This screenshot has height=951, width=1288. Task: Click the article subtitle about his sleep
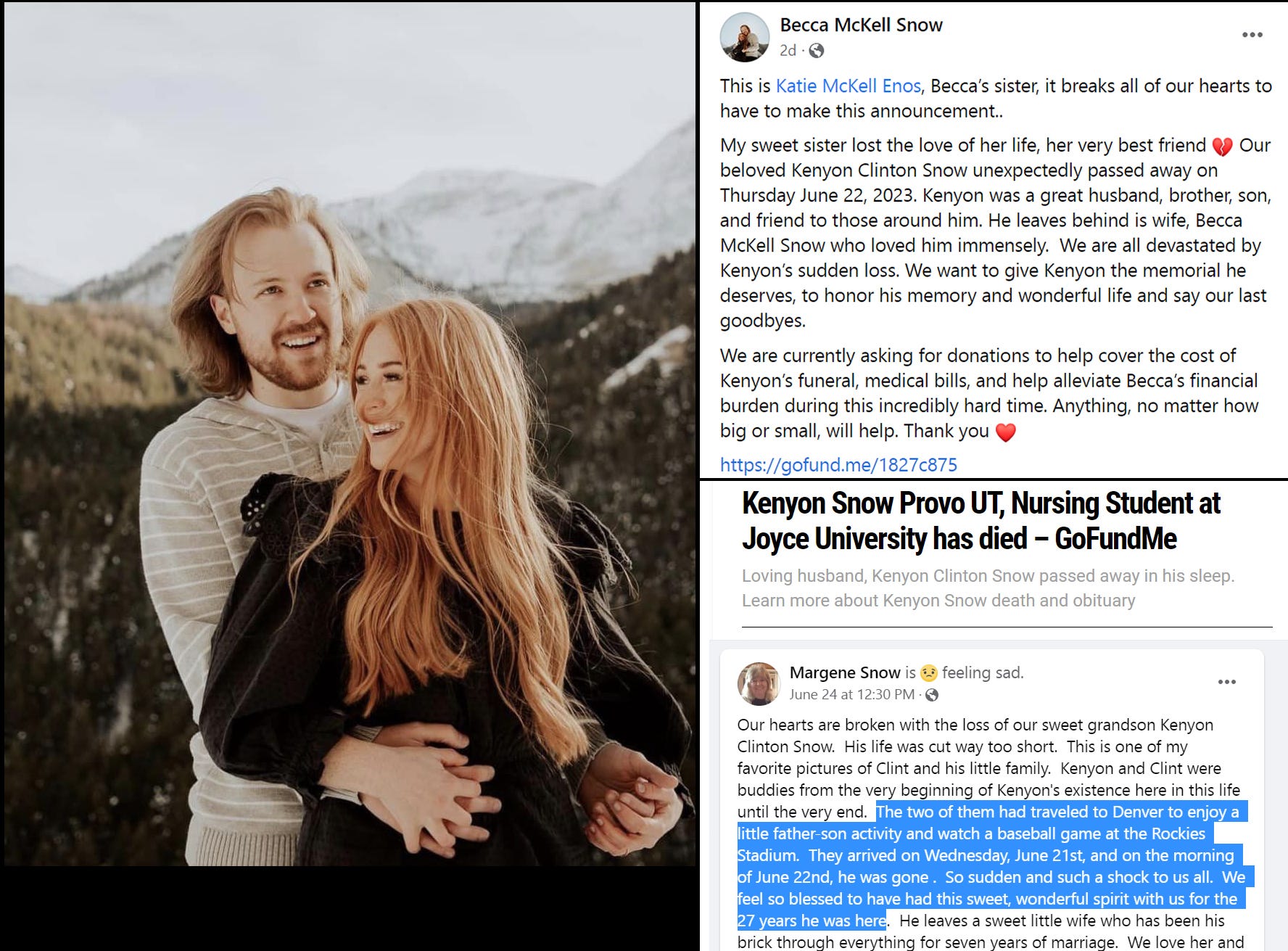point(988,588)
